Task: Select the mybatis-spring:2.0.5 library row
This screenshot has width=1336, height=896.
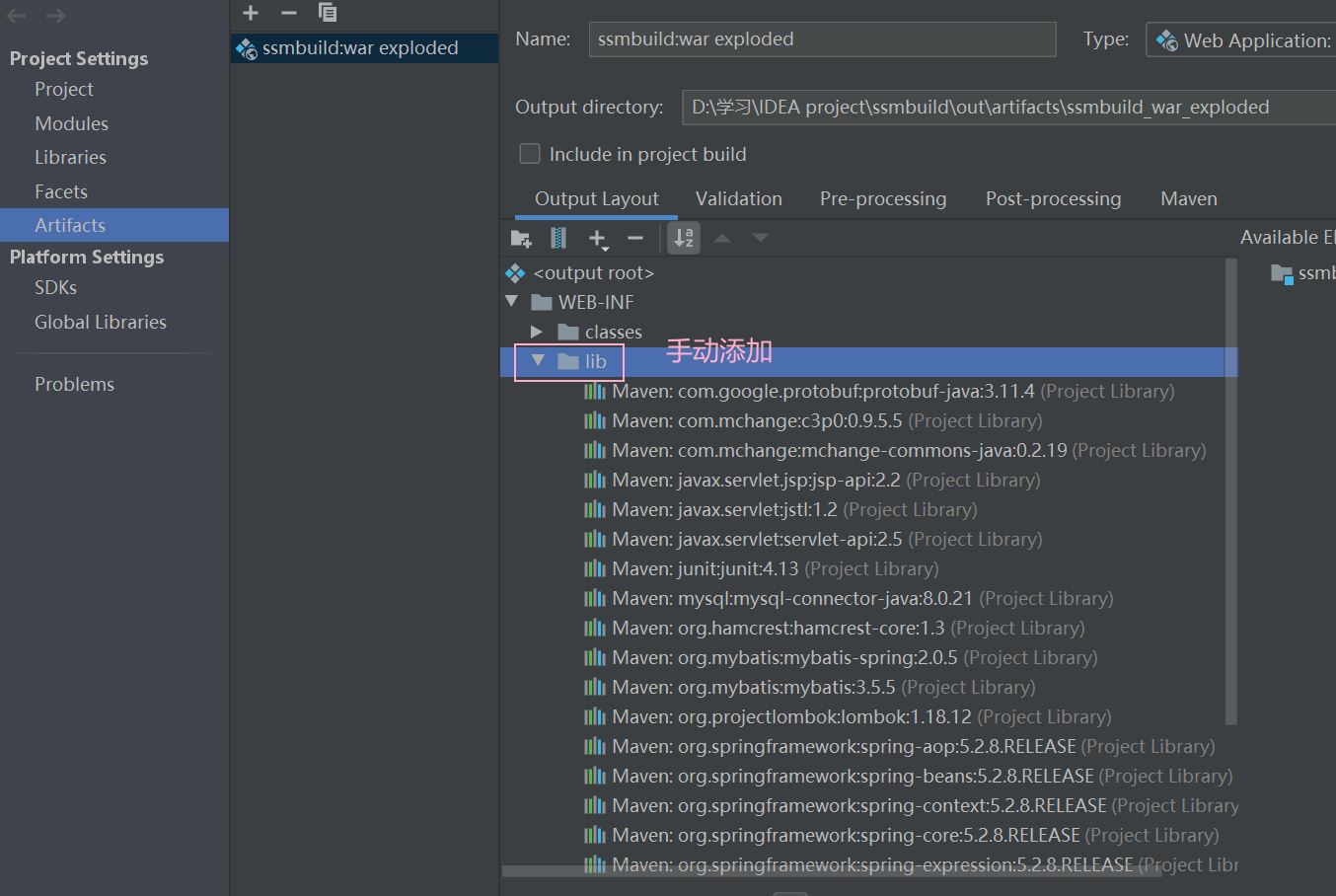Action: 869,657
